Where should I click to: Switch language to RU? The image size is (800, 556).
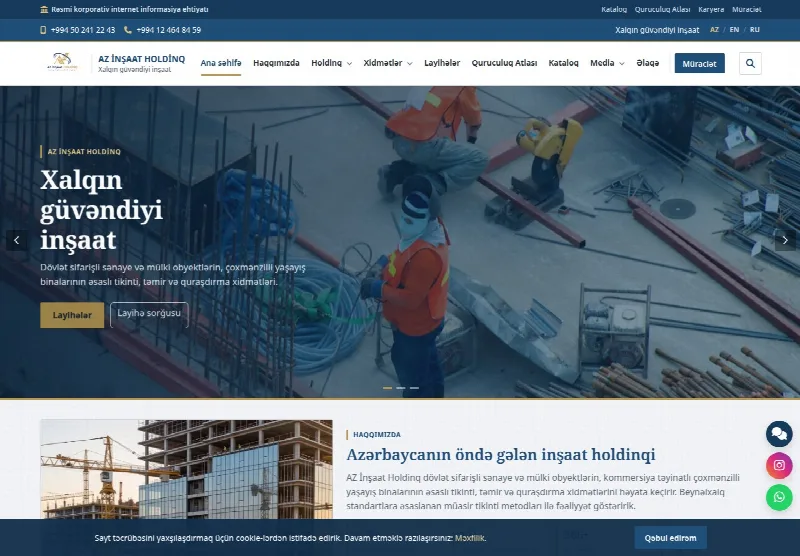click(x=755, y=30)
